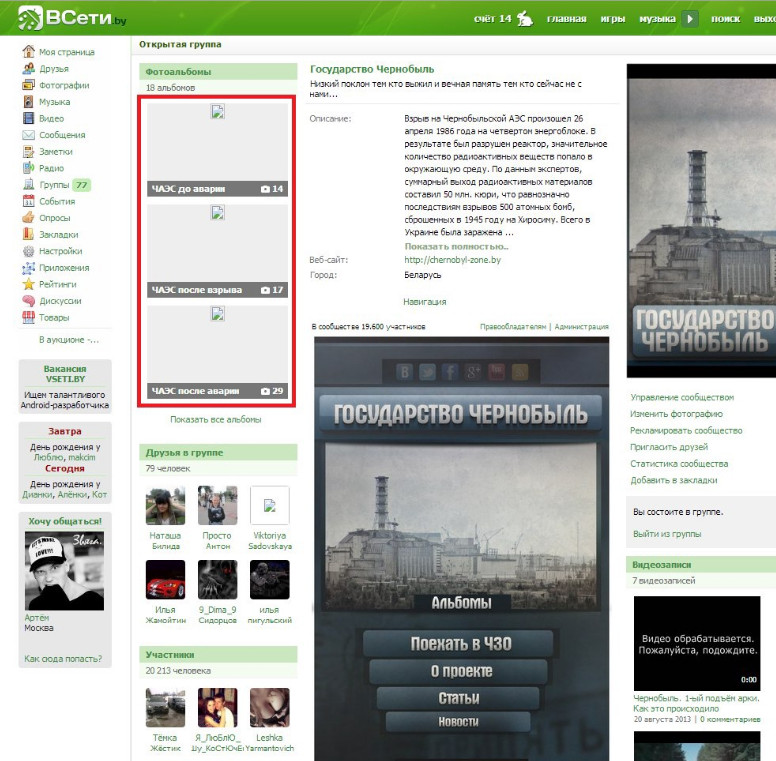Click the Фотографии sidebar icon

pyautogui.click(x=29, y=85)
